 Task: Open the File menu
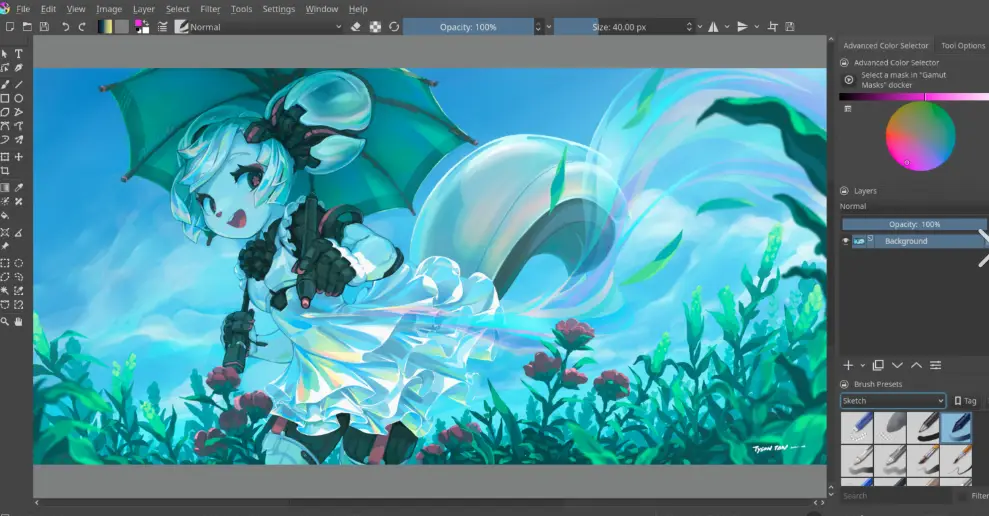(23, 9)
